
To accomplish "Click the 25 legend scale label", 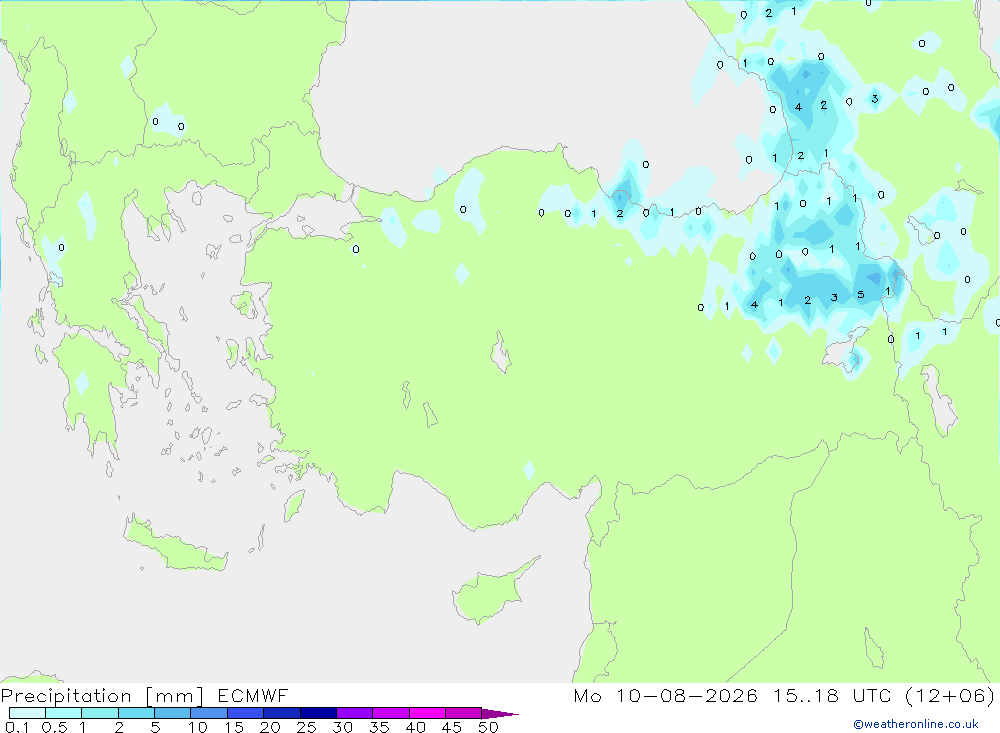I will 306,727.
